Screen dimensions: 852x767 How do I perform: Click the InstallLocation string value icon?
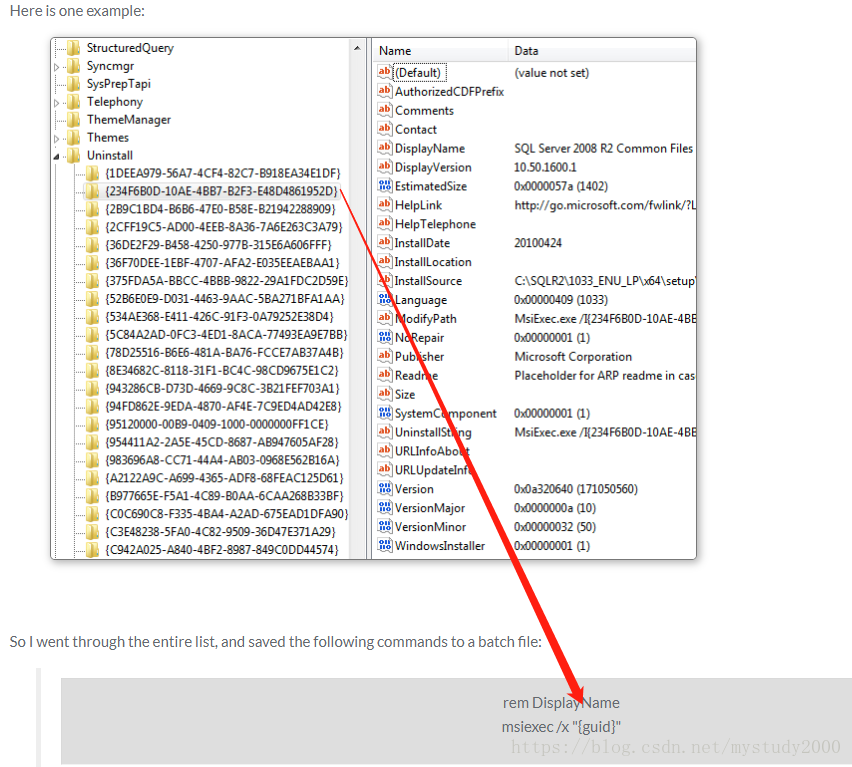[x=385, y=261]
